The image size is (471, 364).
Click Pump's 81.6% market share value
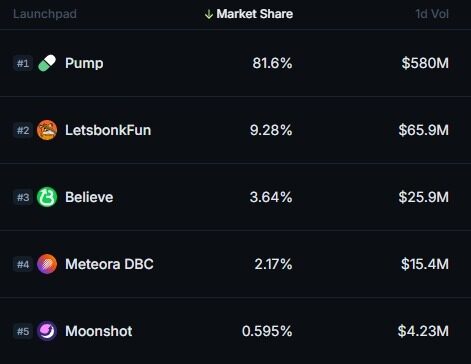[272, 63]
